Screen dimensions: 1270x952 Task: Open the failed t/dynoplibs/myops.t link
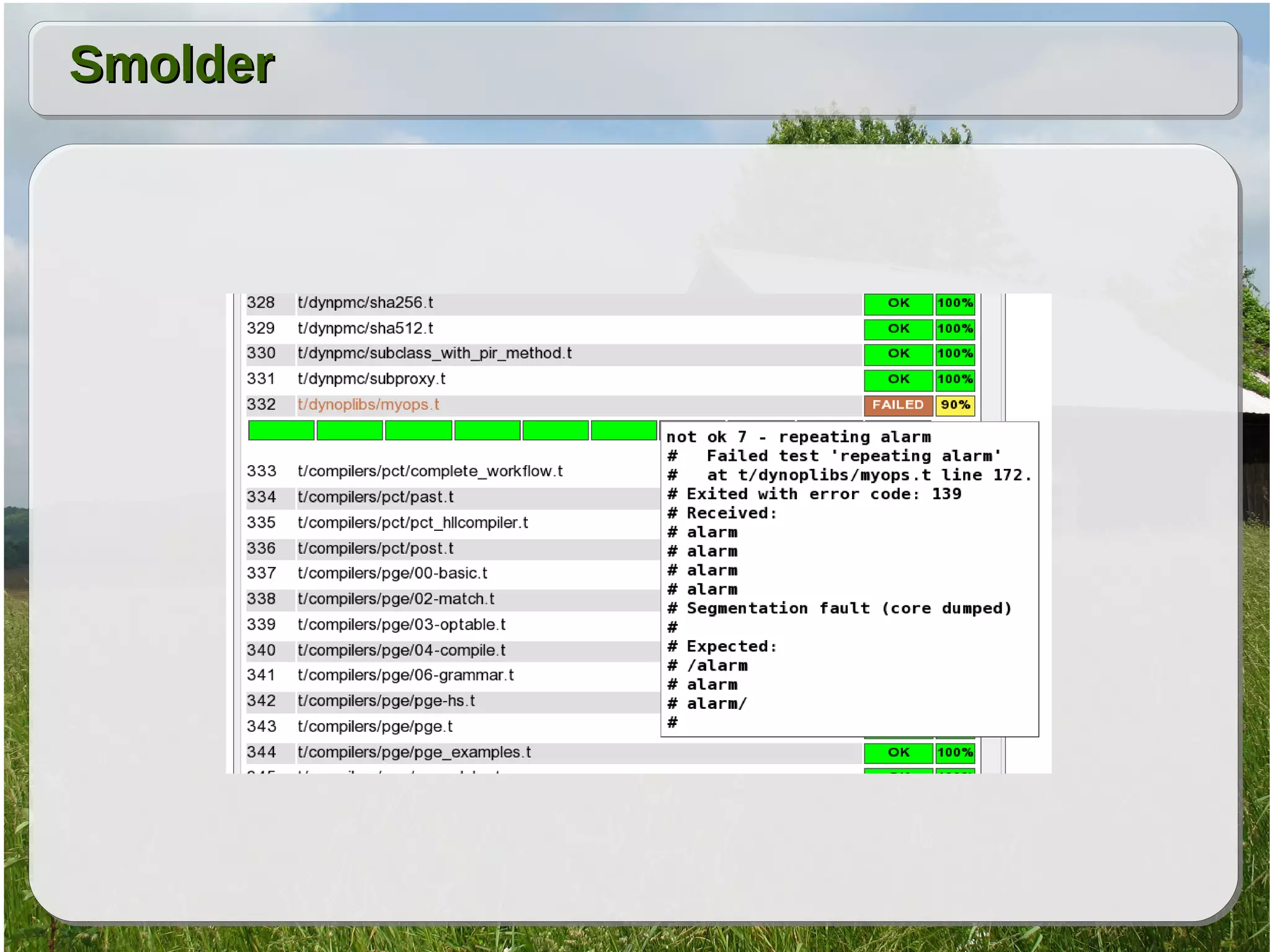(368, 405)
